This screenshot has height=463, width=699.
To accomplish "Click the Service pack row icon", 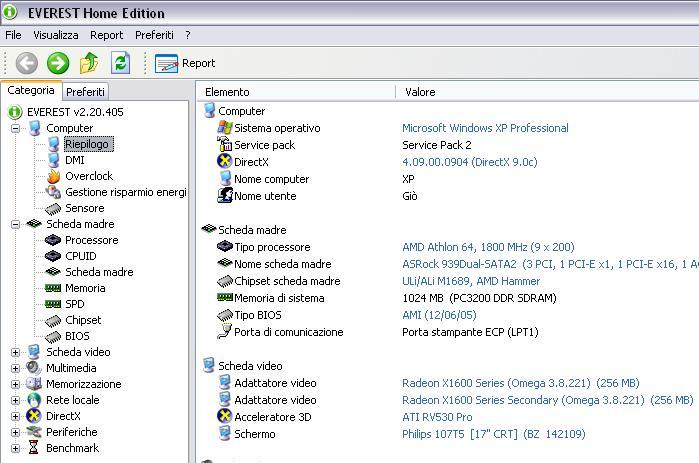I will point(225,144).
